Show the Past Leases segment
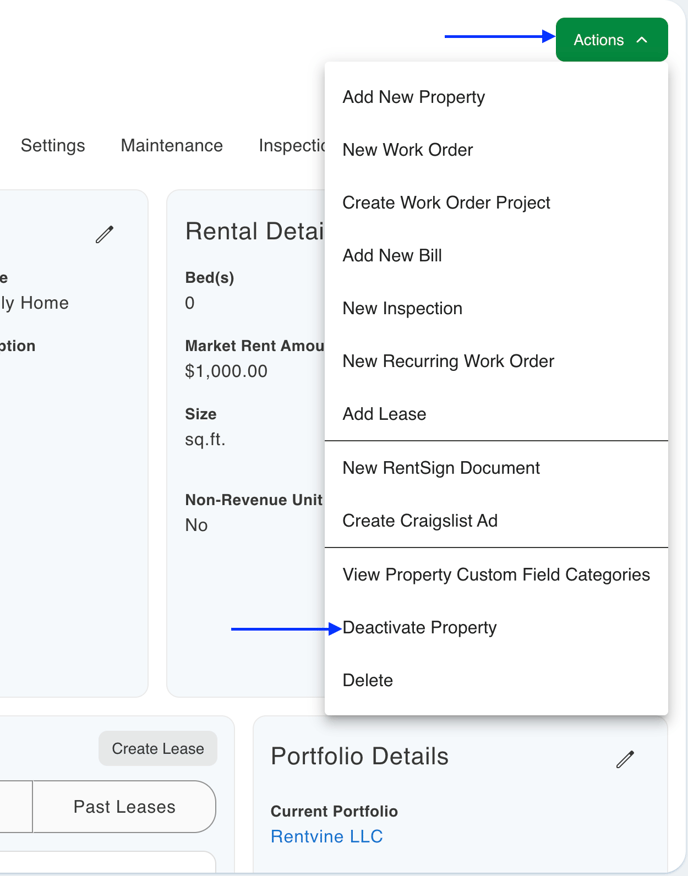Image resolution: width=688 pixels, height=876 pixels. 124,807
